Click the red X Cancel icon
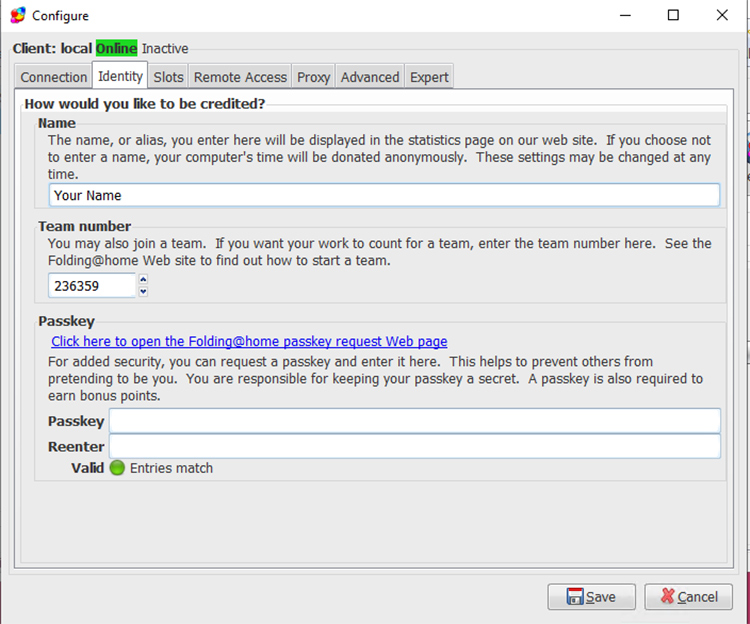 [x=666, y=597]
